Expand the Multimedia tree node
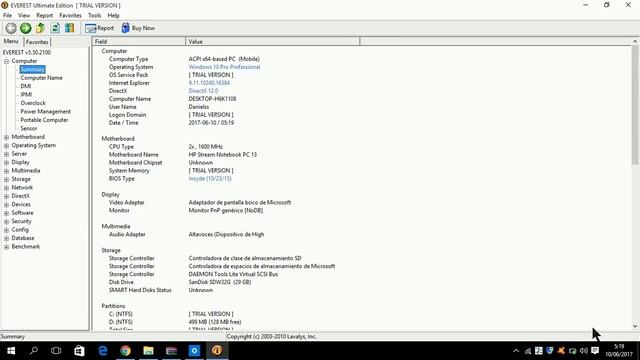 coord(7,171)
